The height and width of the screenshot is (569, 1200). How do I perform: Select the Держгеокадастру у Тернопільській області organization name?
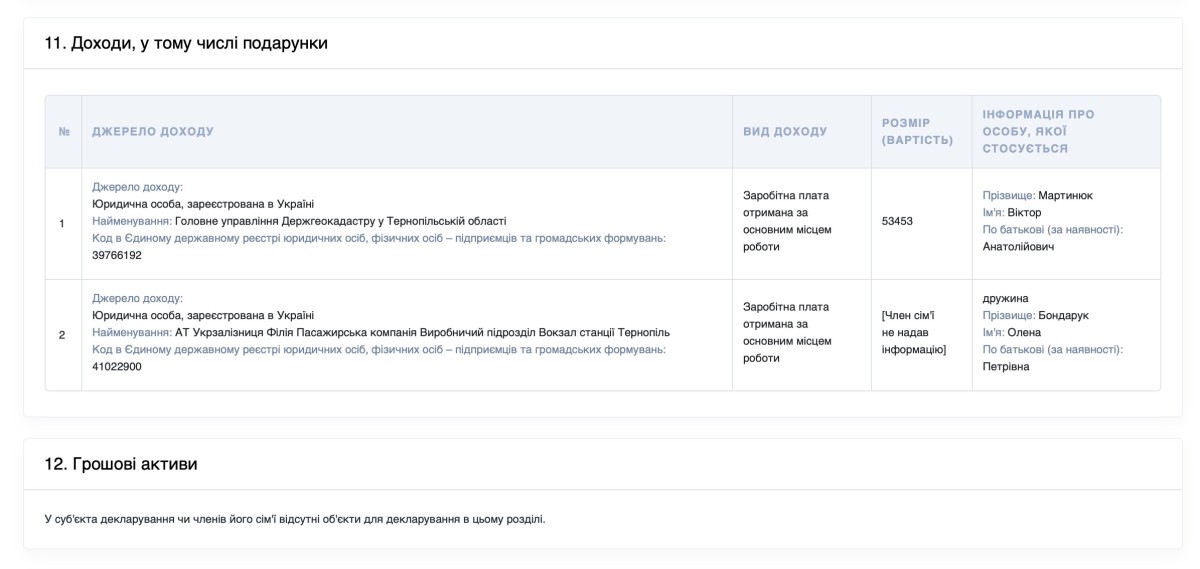(x=340, y=221)
